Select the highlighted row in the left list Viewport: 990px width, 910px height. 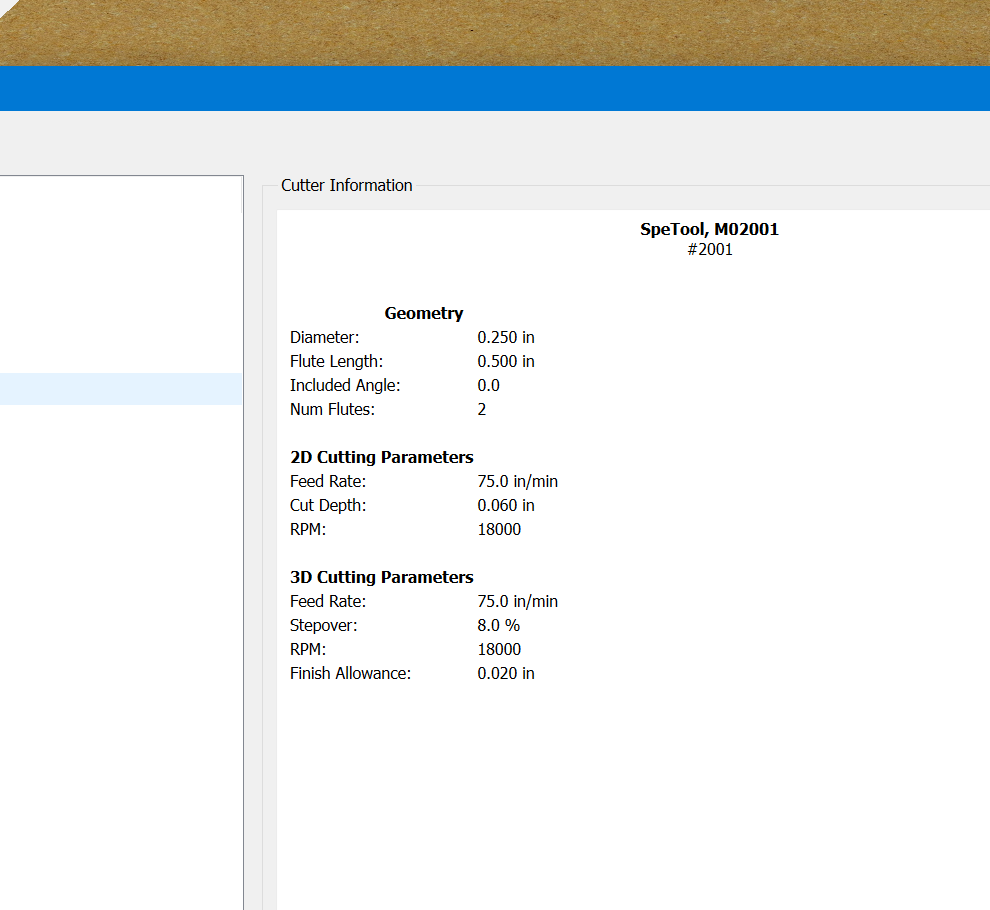click(120, 389)
